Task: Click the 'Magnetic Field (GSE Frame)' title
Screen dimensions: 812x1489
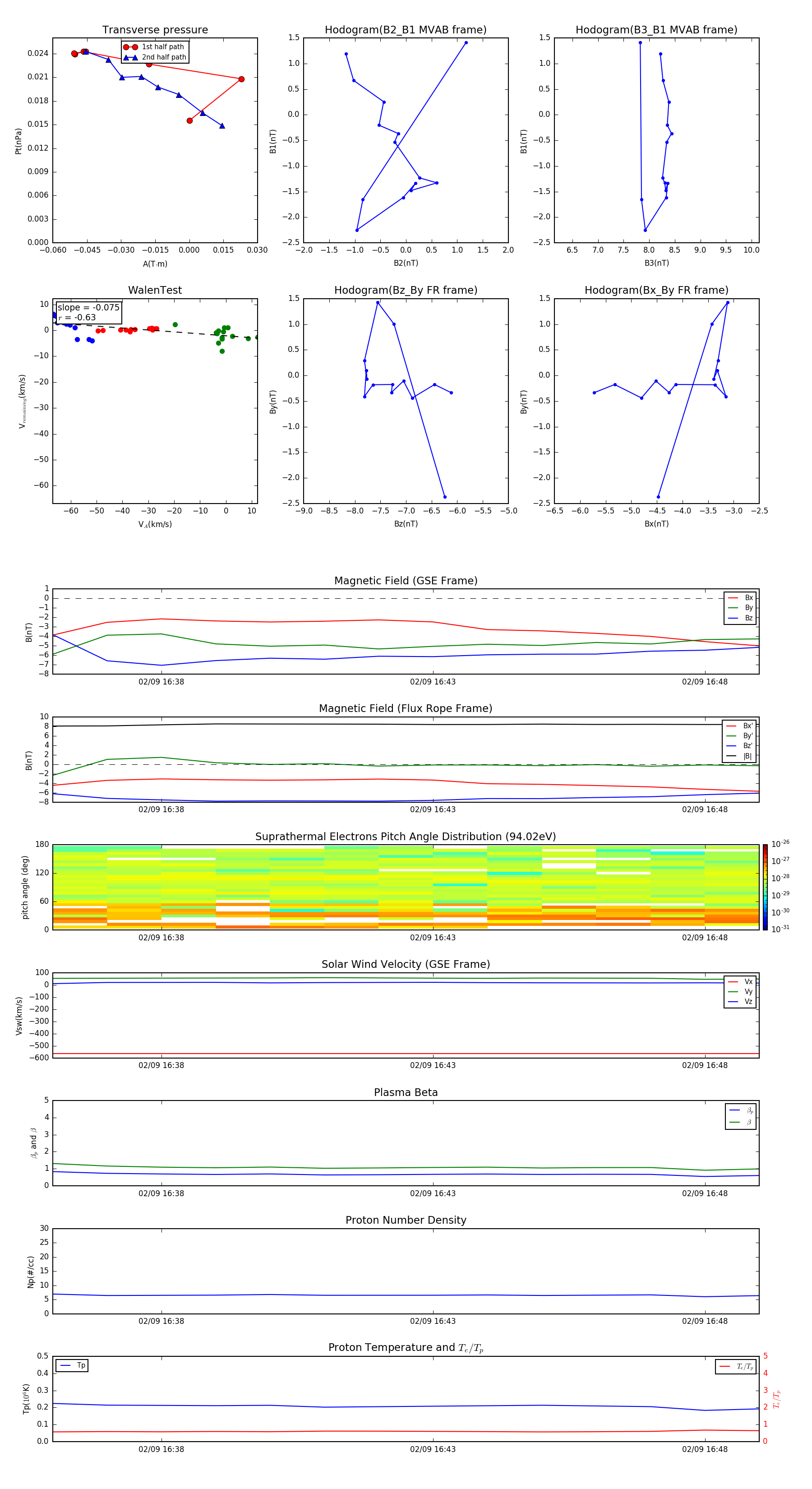Action: [x=406, y=581]
